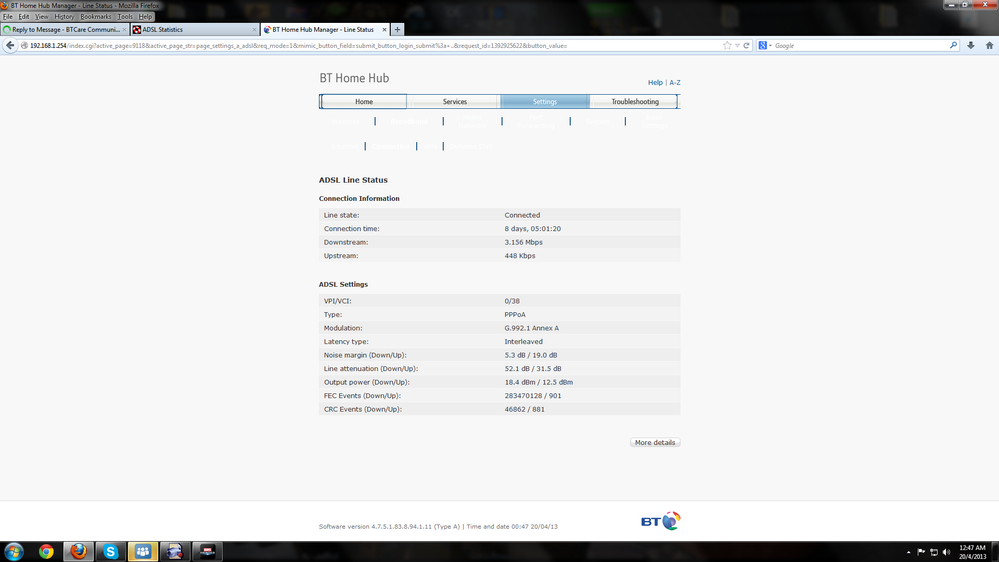Open the A-Z index link
The width and height of the screenshot is (999, 562).
[675, 82]
